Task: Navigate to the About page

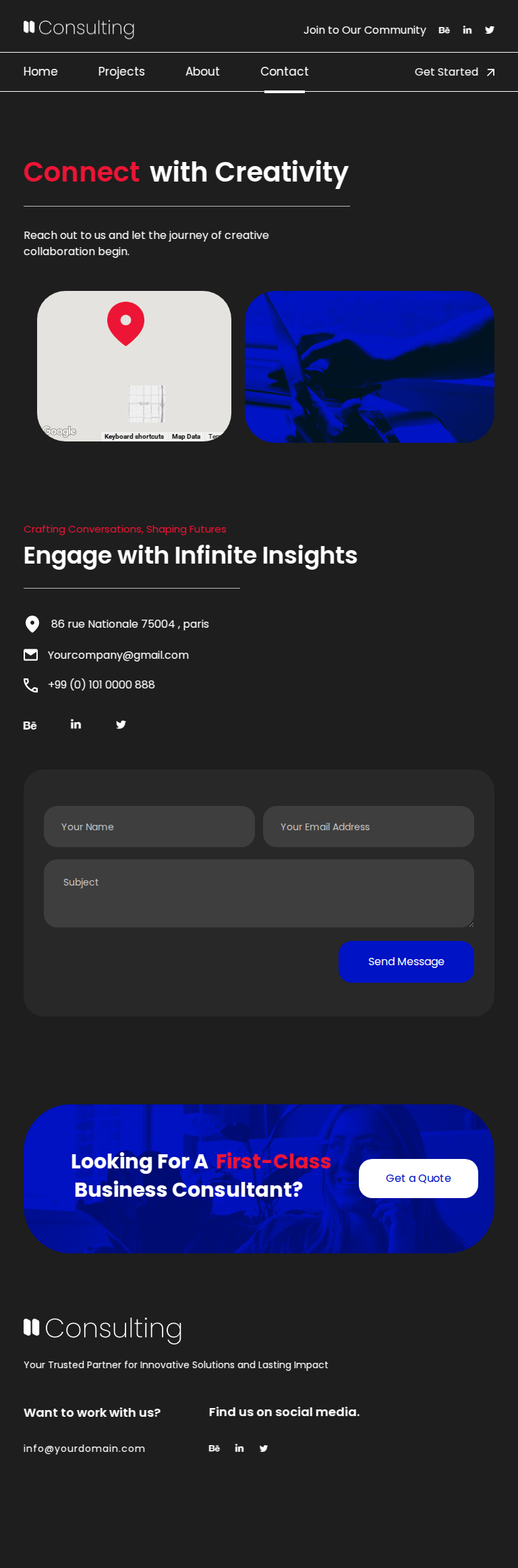Action: (202, 72)
